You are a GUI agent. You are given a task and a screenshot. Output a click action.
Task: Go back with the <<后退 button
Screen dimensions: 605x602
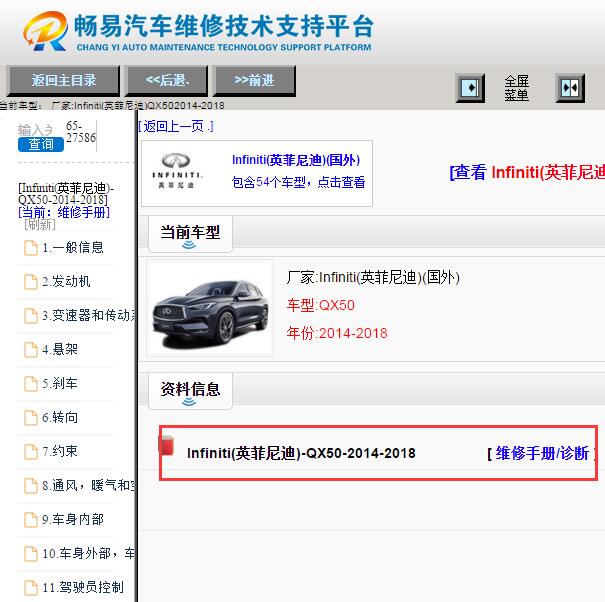click(167, 80)
